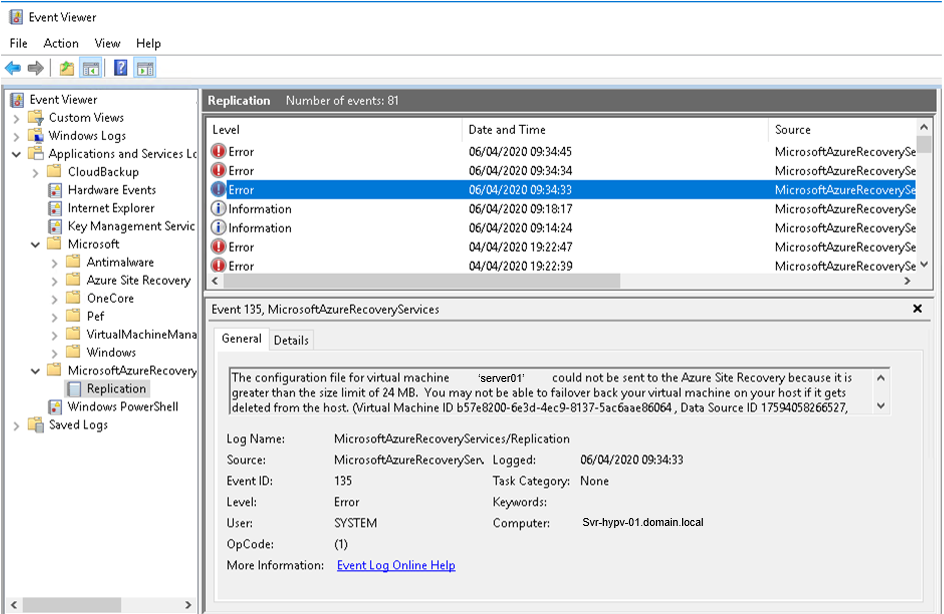Click the Up One Level folder icon
This screenshot has width=944, height=614.
point(66,68)
